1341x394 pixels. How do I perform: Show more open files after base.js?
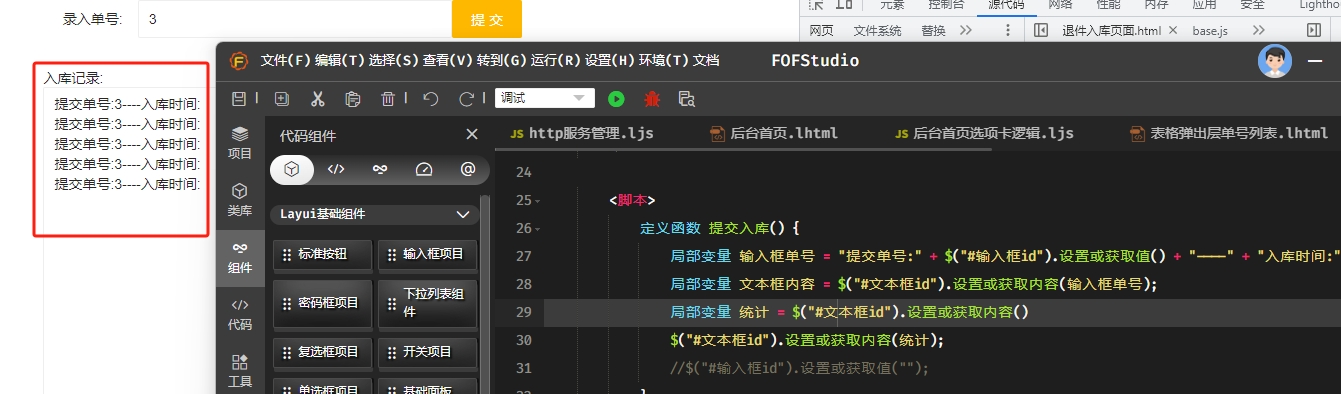pyautogui.click(x=1259, y=31)
